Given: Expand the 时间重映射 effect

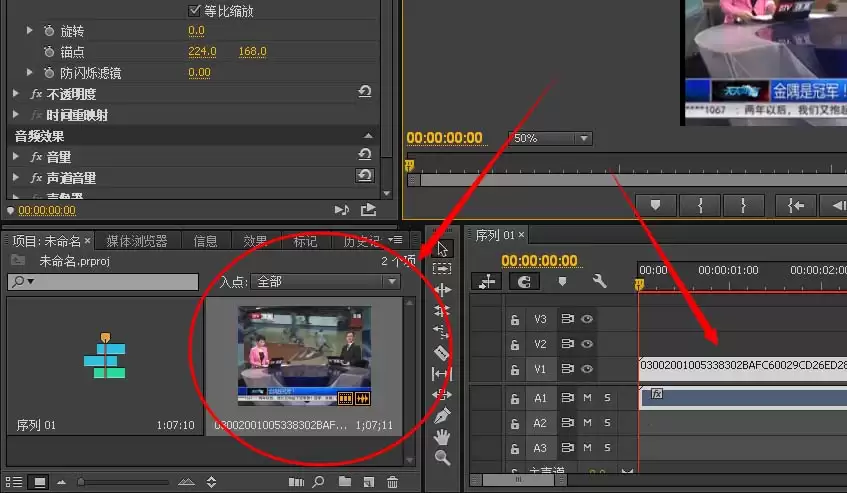Looking at the screenshot, I should coord(16,114).
